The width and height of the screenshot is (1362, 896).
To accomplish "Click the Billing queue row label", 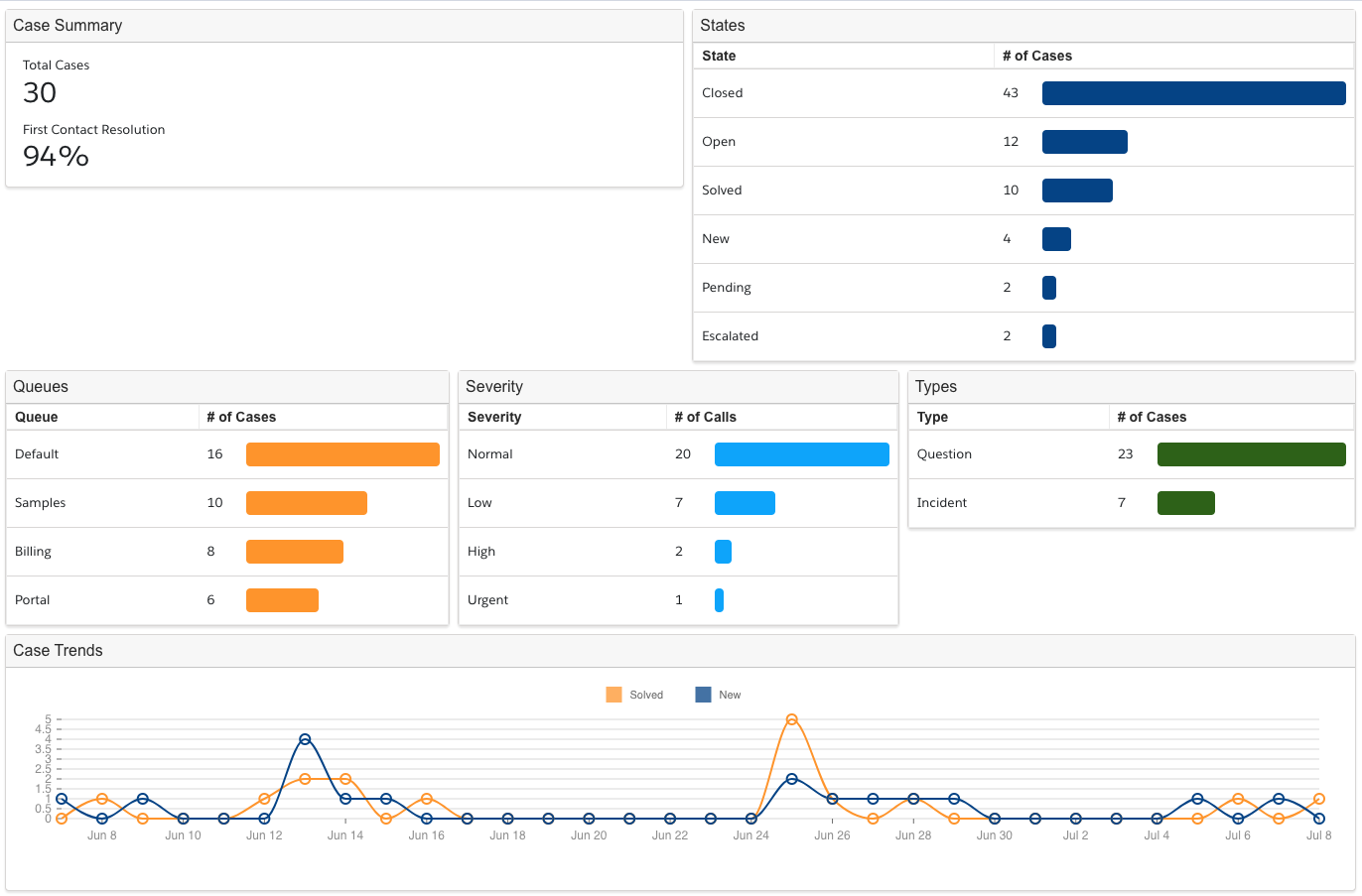I will coord(33,552).
